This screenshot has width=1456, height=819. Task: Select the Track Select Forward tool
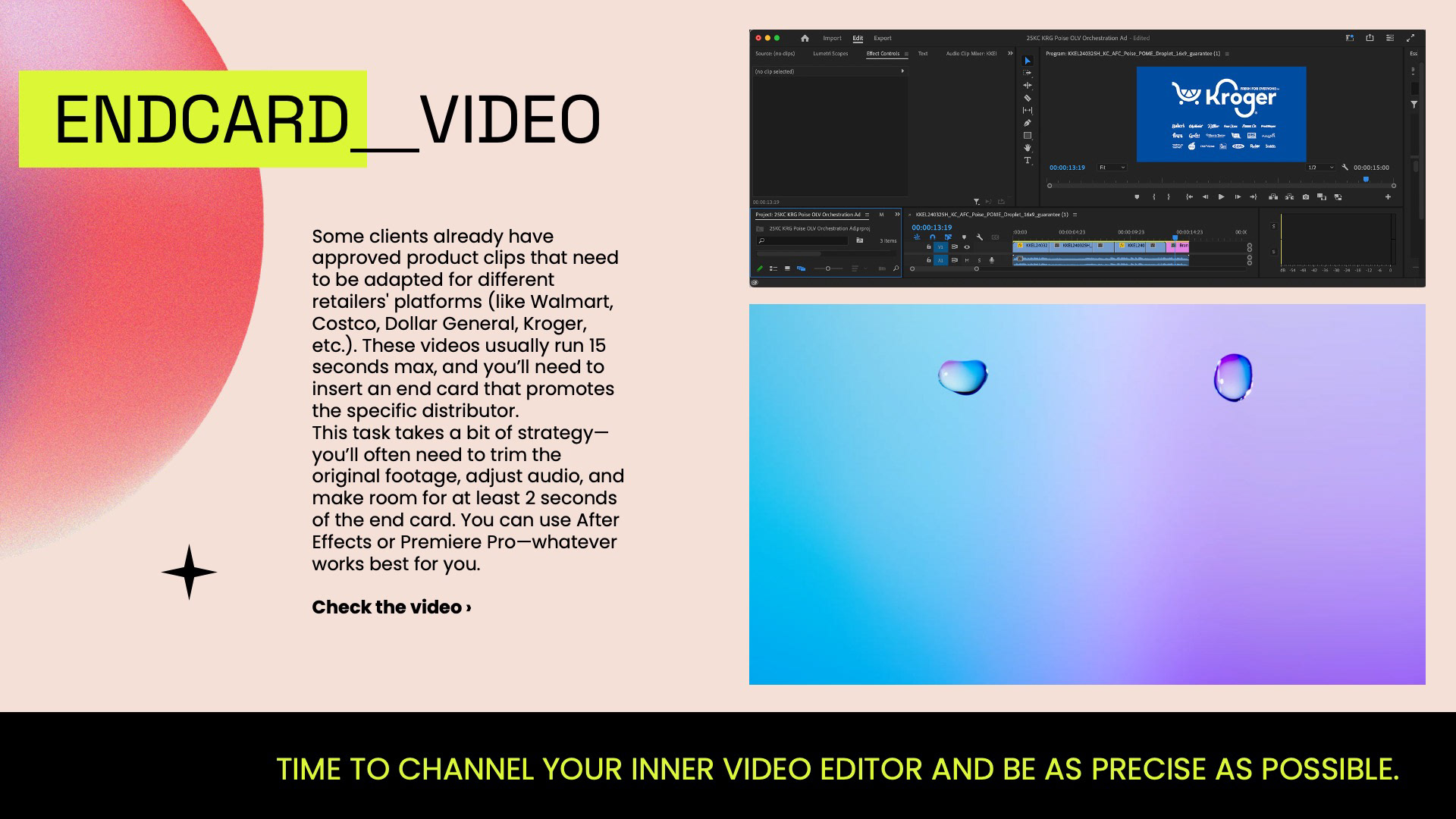coord(1028,73)
